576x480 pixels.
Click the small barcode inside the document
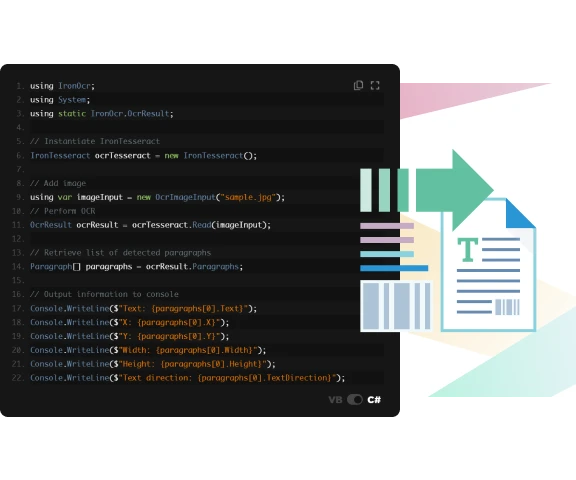point(507,307)
